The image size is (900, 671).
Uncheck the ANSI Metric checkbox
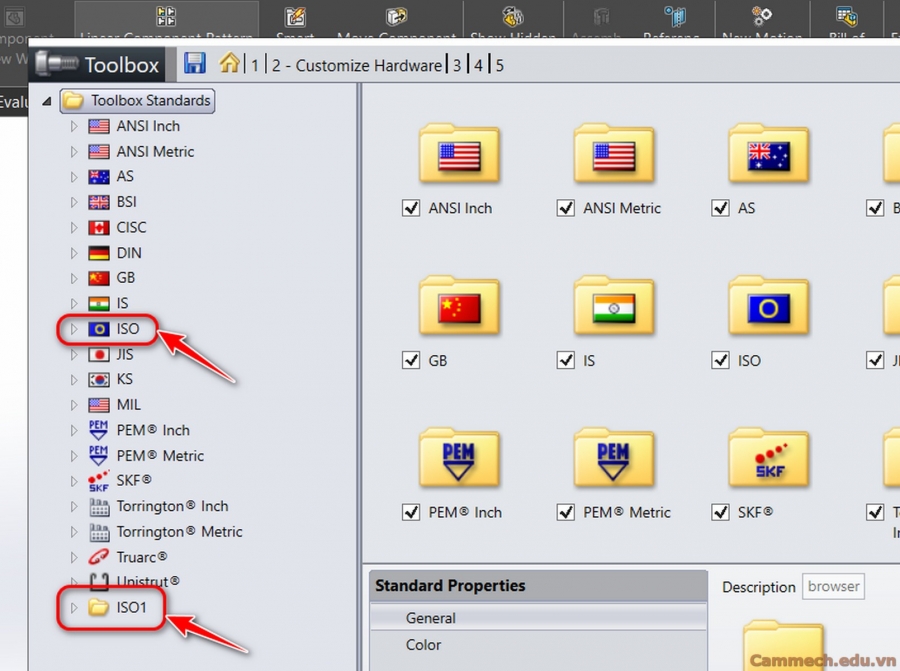565,208
